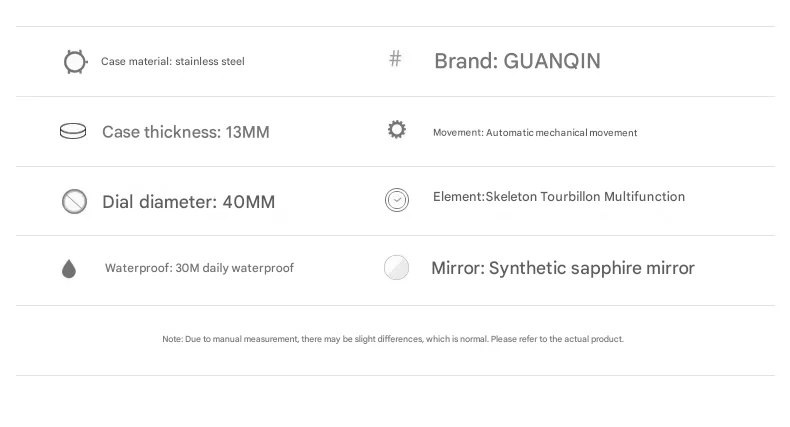Viewport: 790px width, 427px height.
Task: Click 'Element: Skeleton Tourbillon Multifunction' text
Action: [559, 197]
